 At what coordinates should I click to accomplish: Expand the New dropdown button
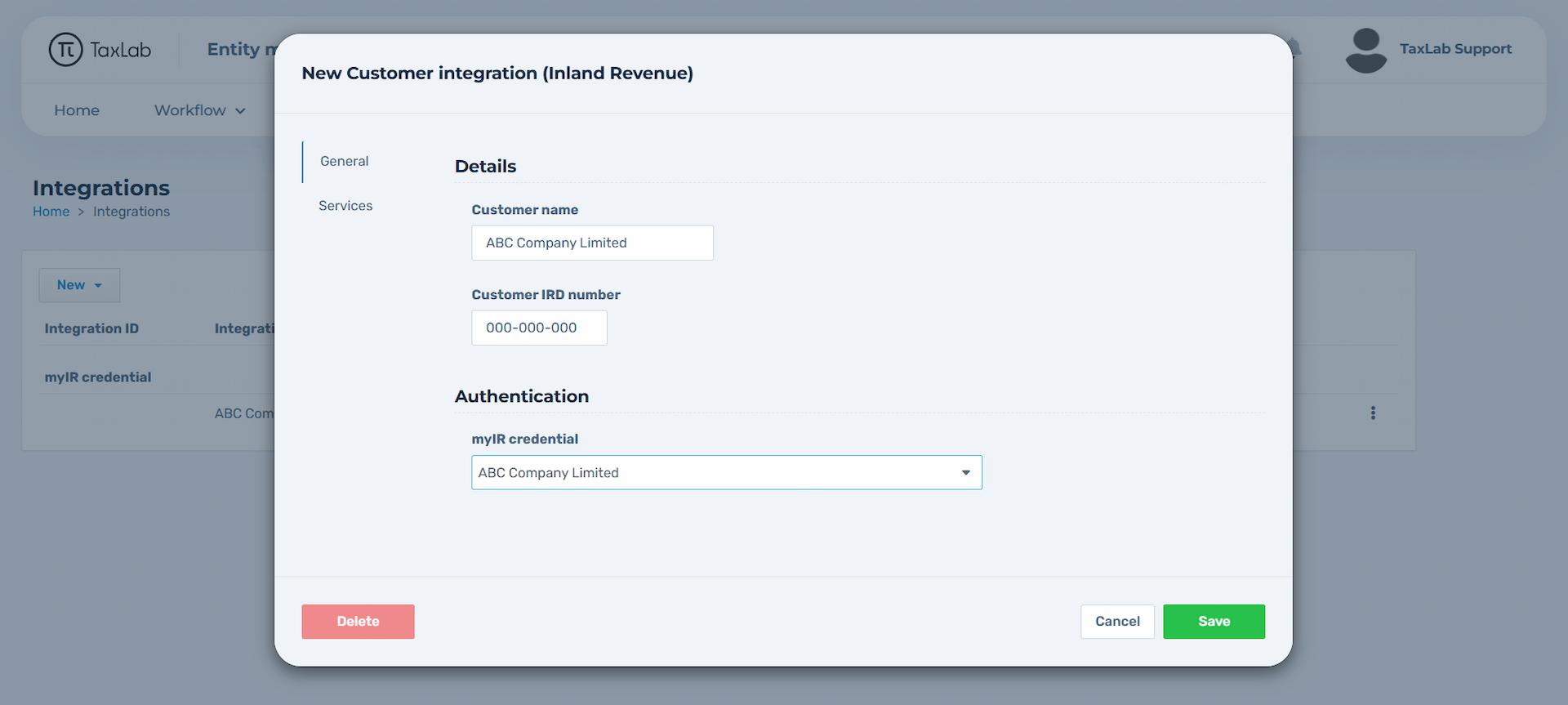tap(79, 285)
